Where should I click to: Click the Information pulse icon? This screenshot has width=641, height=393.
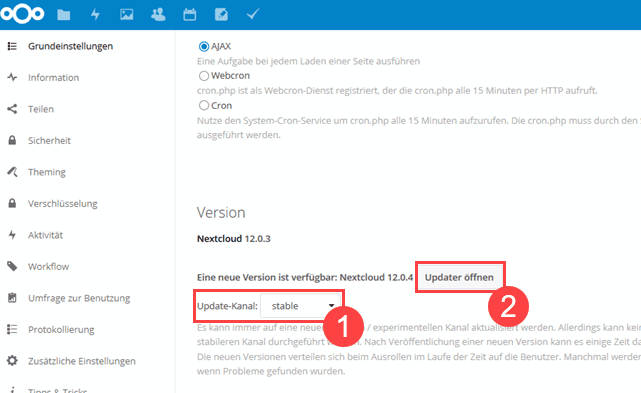[x=12, y=77]
